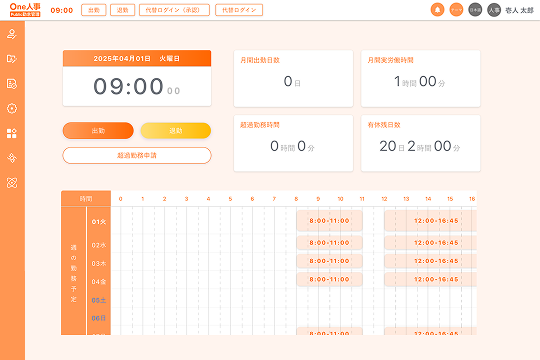
Task: Select the 月間実労働時間 card
Action: click(x=420, y=79)
